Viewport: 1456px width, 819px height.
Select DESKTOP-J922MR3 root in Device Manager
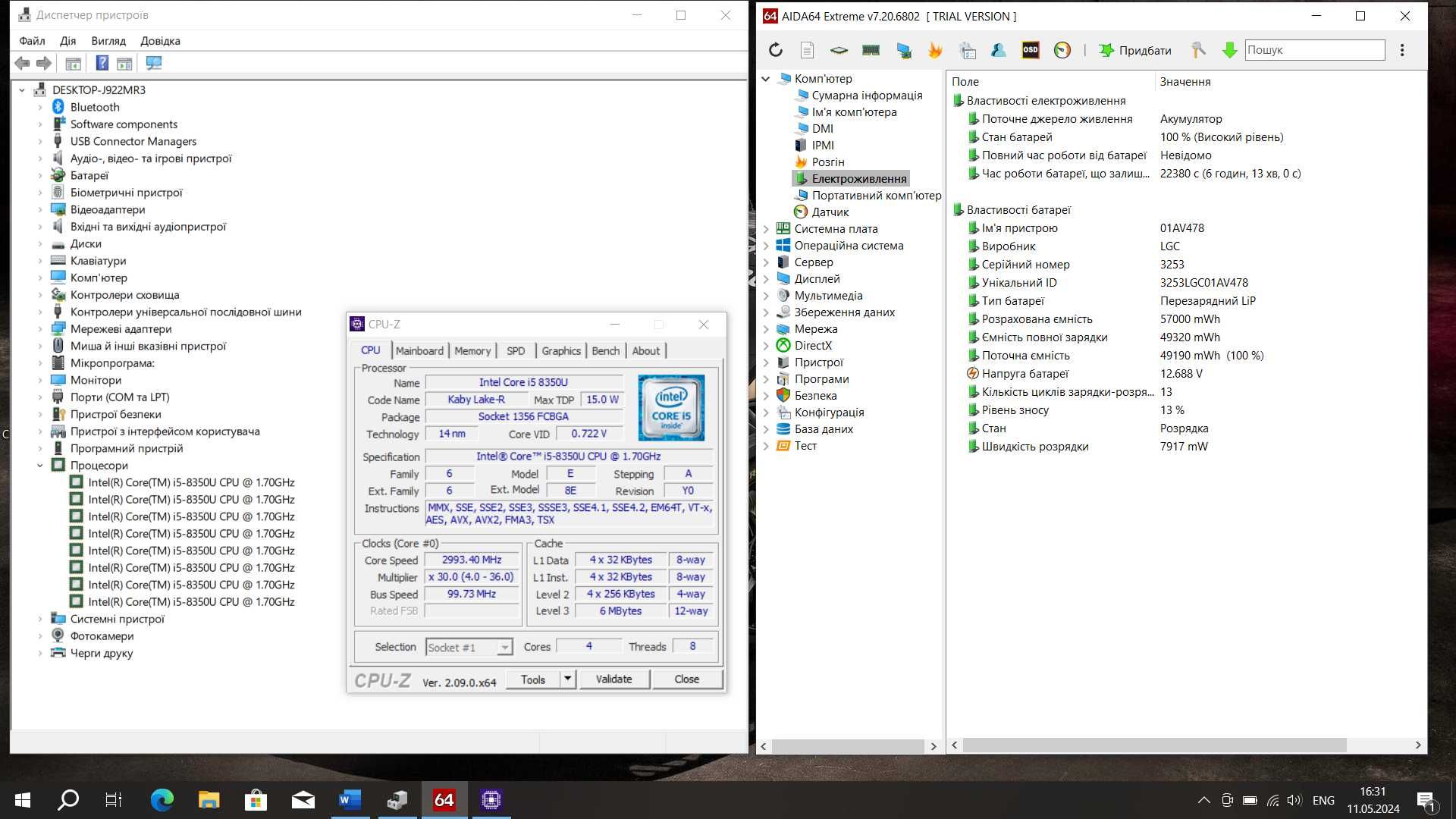pos(99,89)
